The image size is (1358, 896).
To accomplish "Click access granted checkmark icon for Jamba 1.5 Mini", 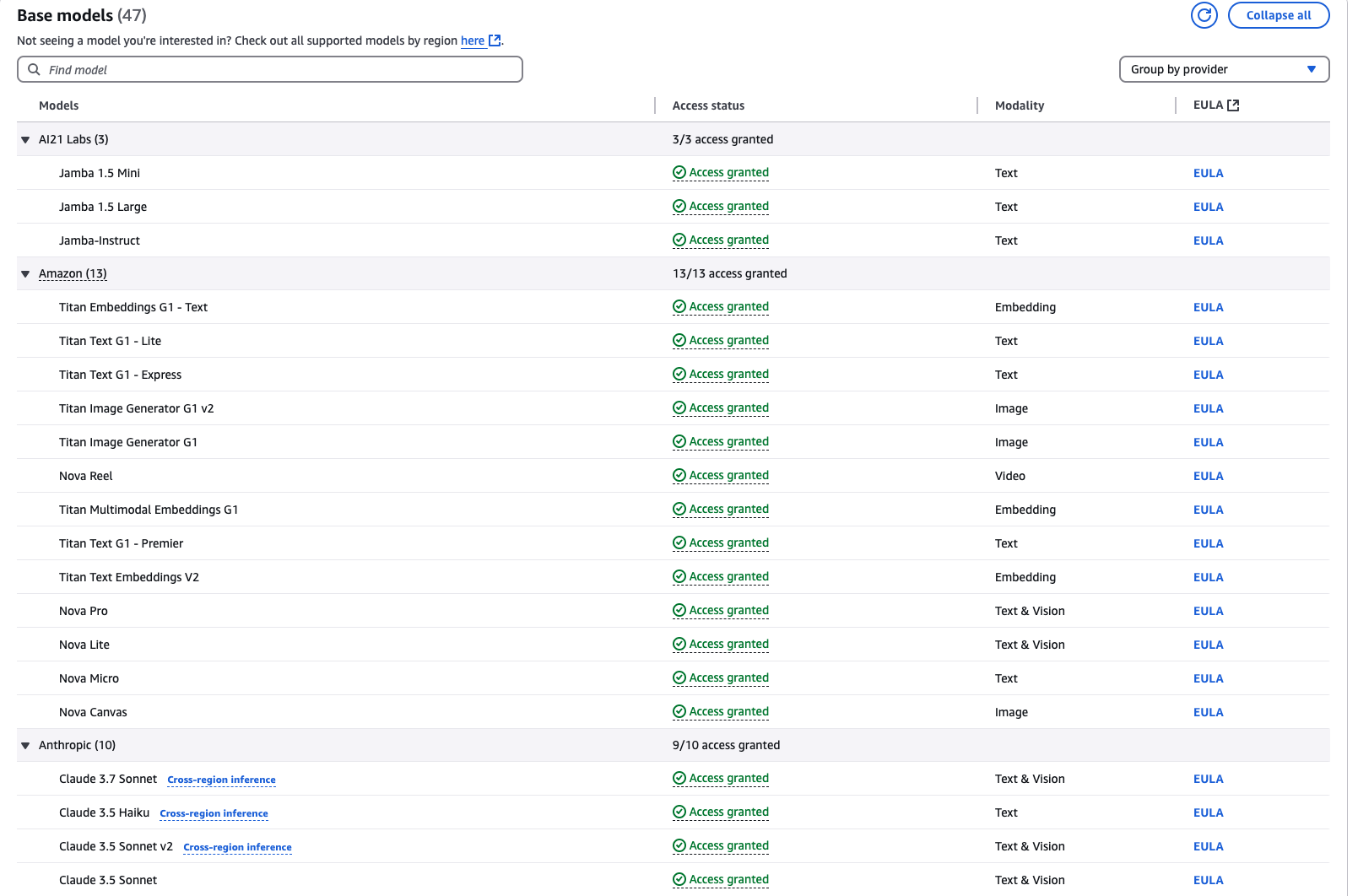I will pyautogui.click(x=679, y=172).
